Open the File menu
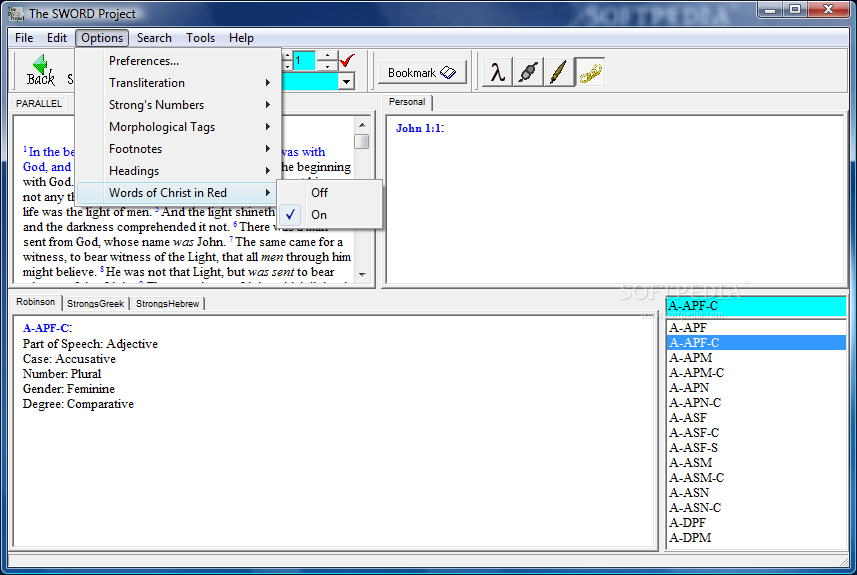 point(24,38)
